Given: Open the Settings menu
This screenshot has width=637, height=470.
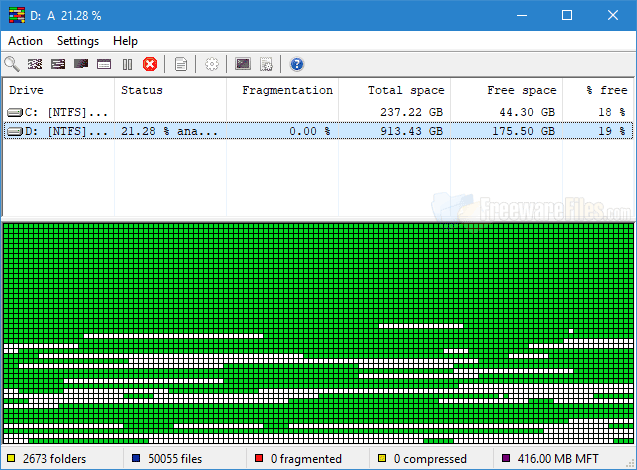Looking at the screenshot, I should [78, 41].
